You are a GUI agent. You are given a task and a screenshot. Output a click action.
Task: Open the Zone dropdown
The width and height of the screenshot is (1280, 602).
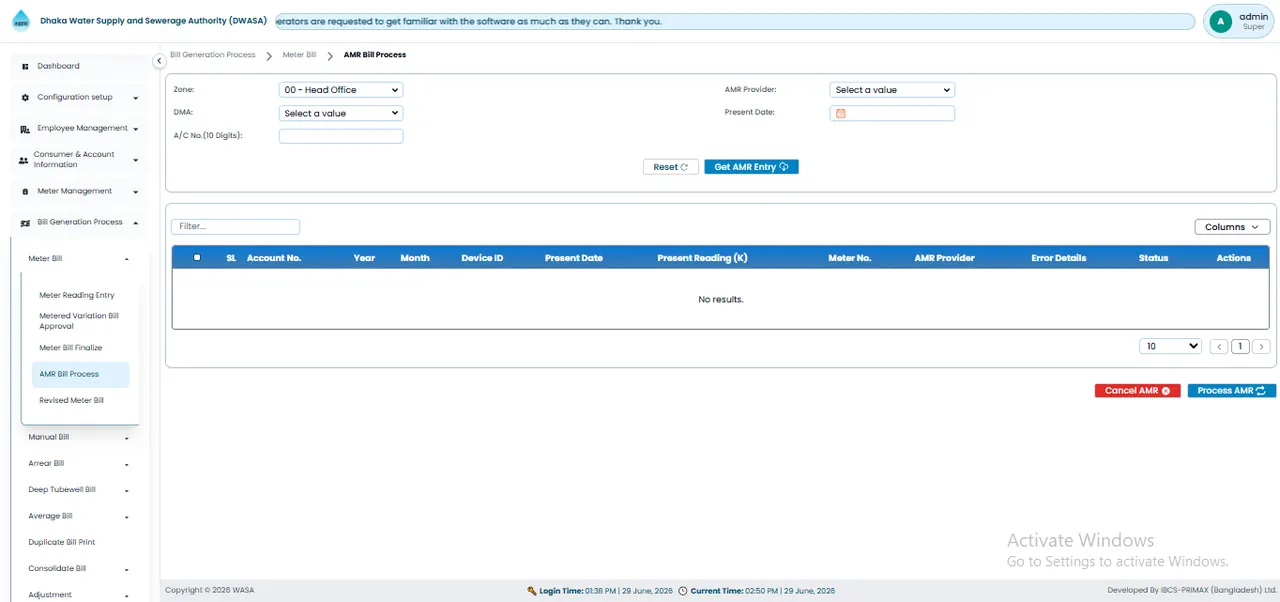pos(341,90)
